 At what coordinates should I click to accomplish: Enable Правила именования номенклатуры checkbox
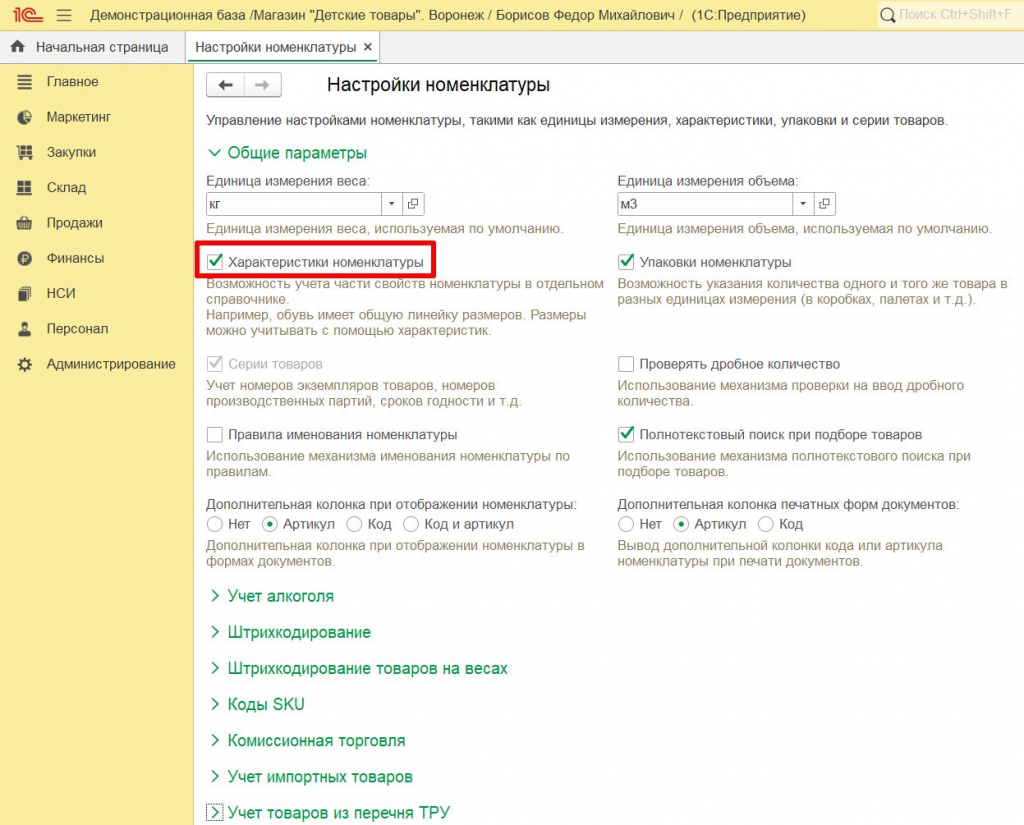pyautogui.click(x=214, y=434)
